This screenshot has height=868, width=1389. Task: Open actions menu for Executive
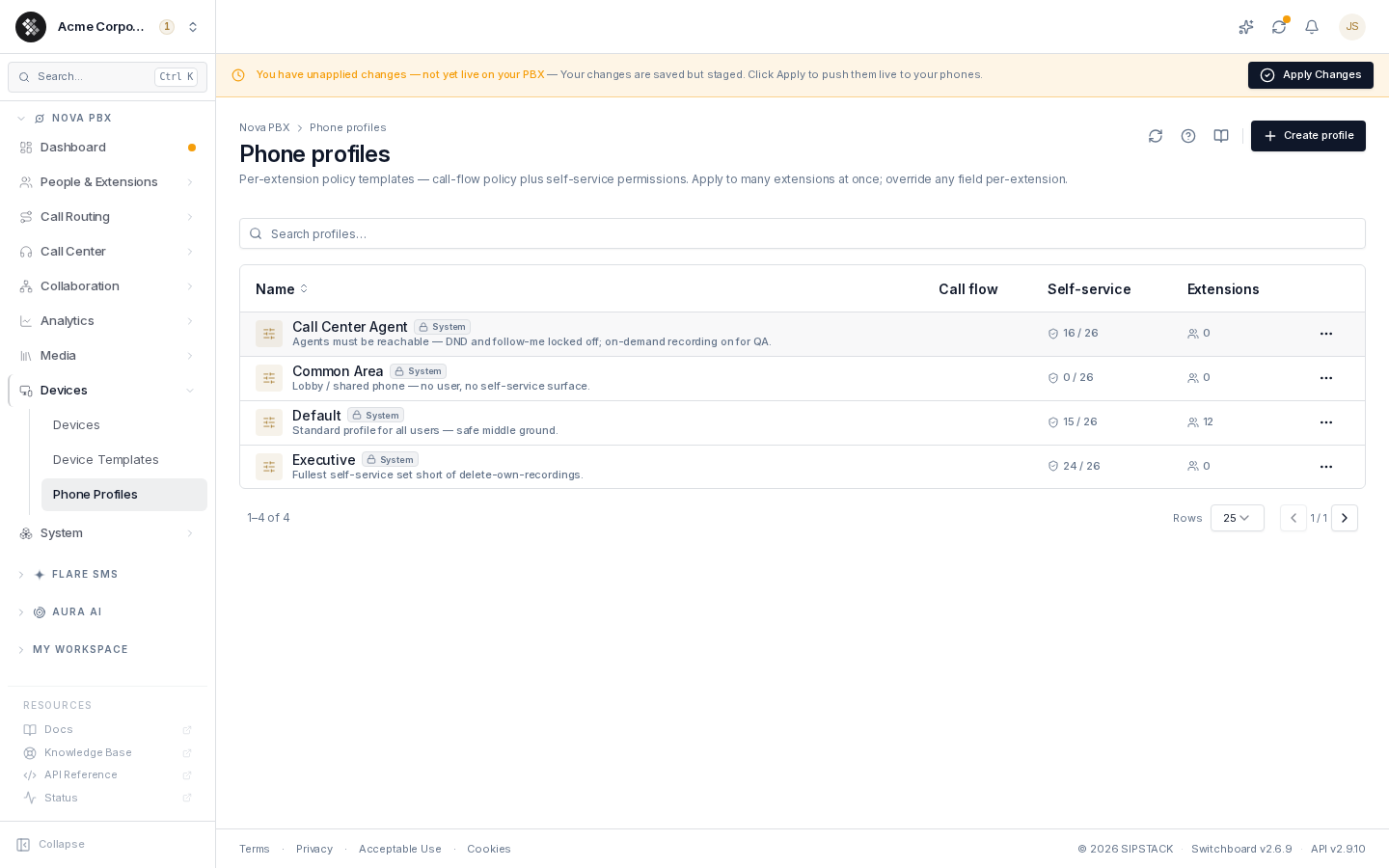tap(1326, 467)
